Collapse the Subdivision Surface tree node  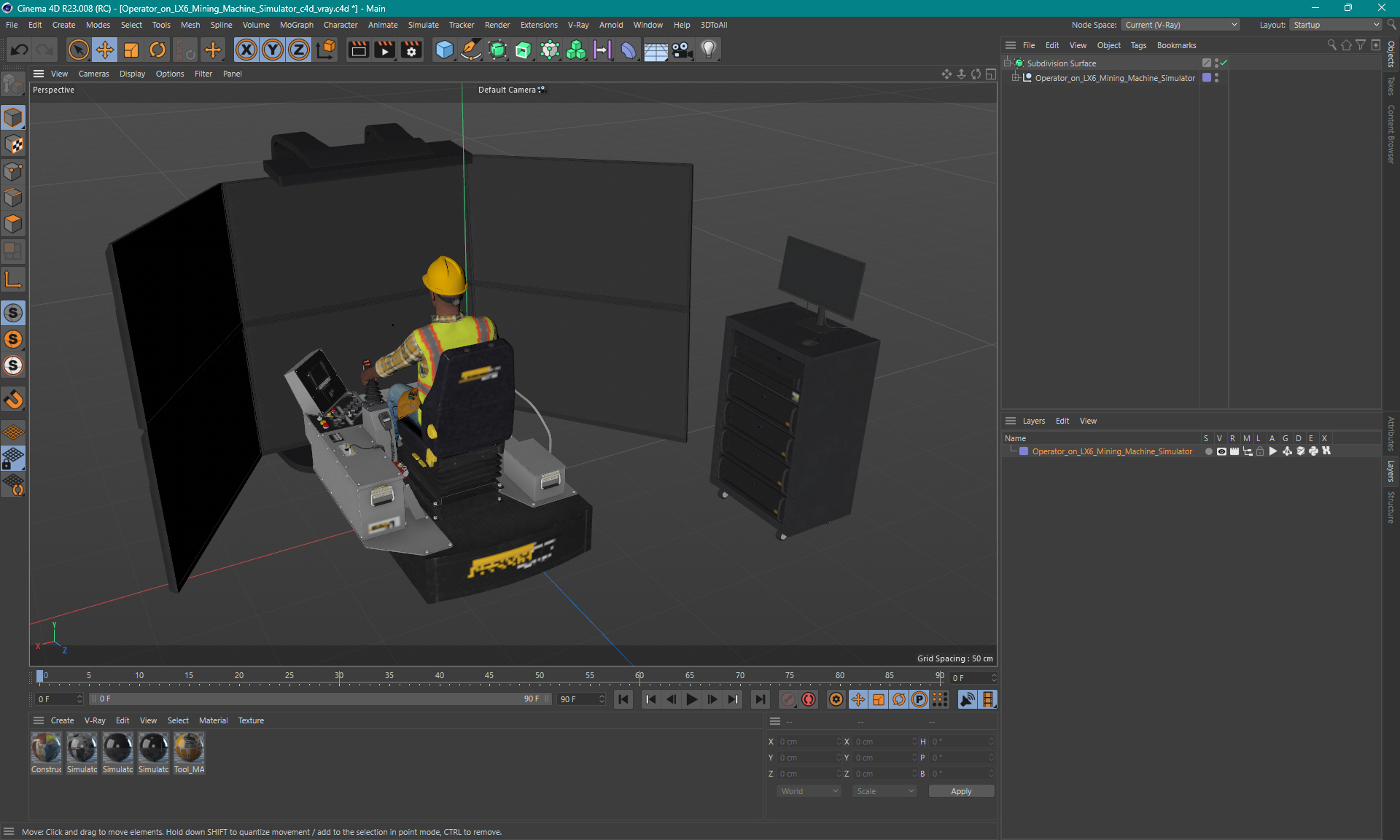1008,63
